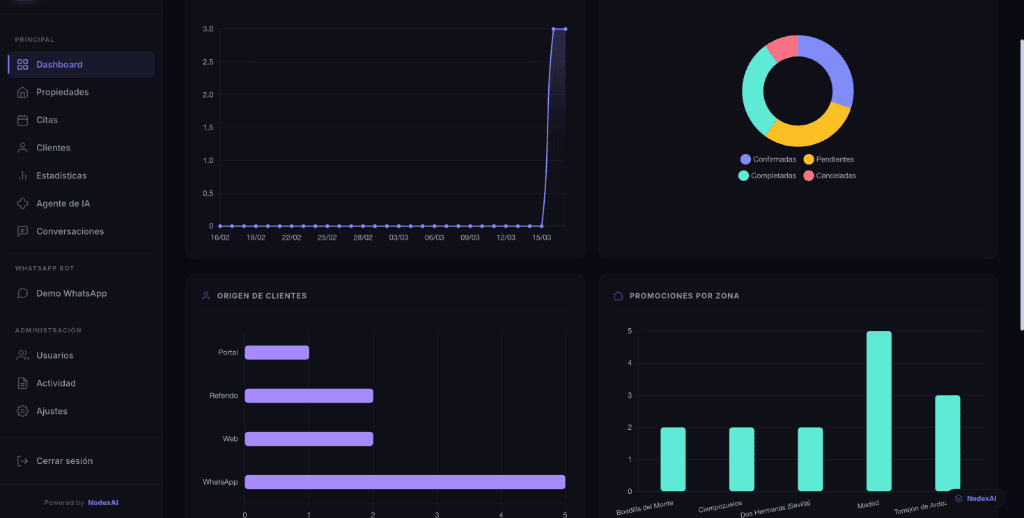Toggle Pendientes legend entry in donut chart
1024x518 pixels.
point(828,159)
